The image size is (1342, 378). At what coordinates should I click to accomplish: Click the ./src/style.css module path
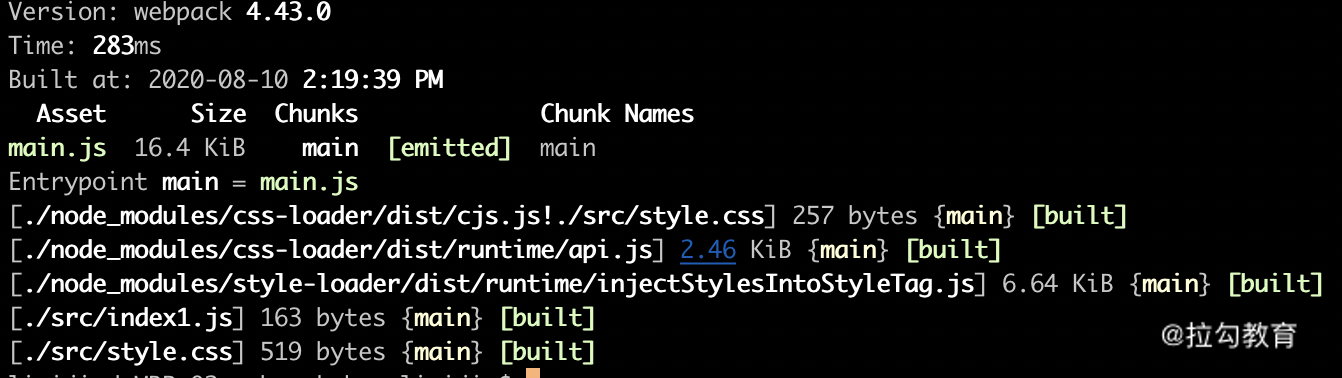[126, 352]
